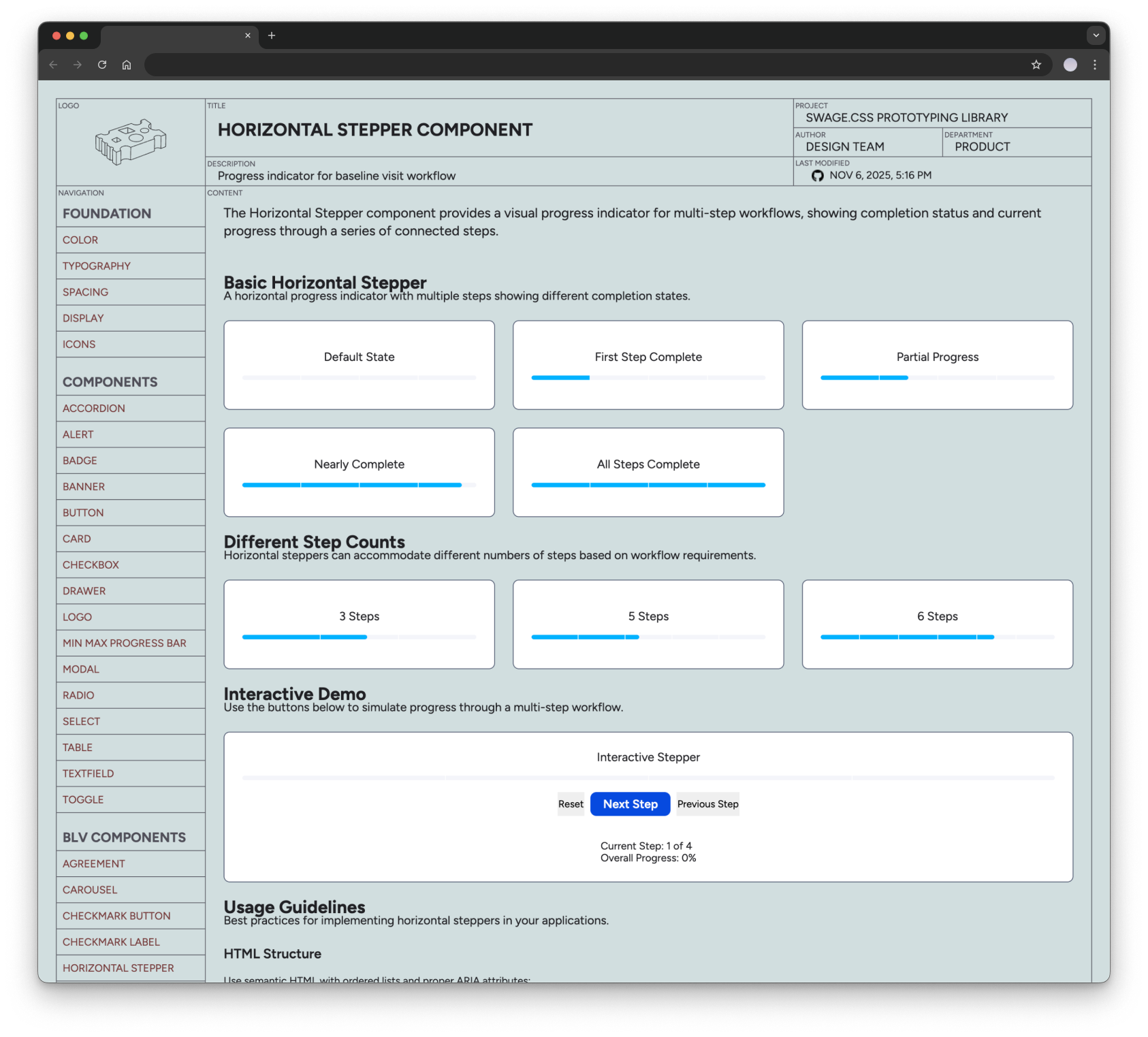Click the First Step Complete progress bar
This screenshot has width=1148, height=1037.
click(x=648, y=378)
